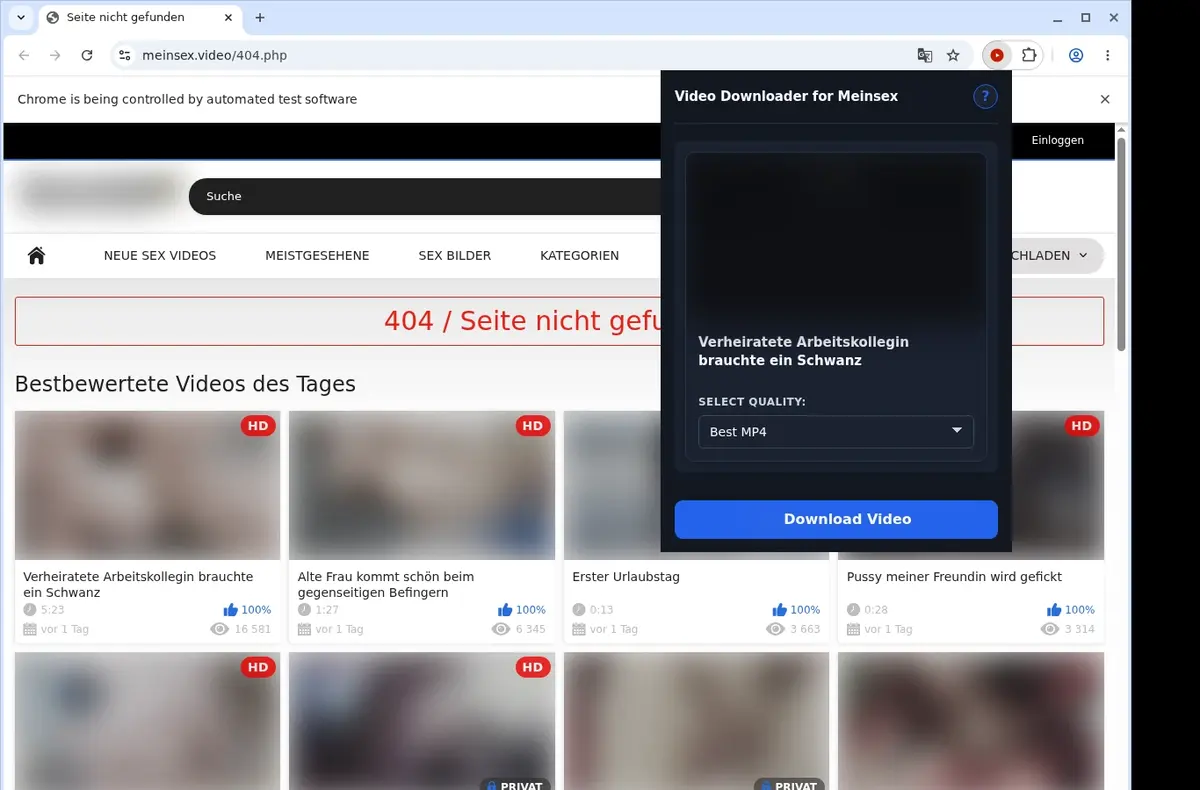
Task: Open the 'KATEGORIEN' menu item
Action: tap(580, 256)
